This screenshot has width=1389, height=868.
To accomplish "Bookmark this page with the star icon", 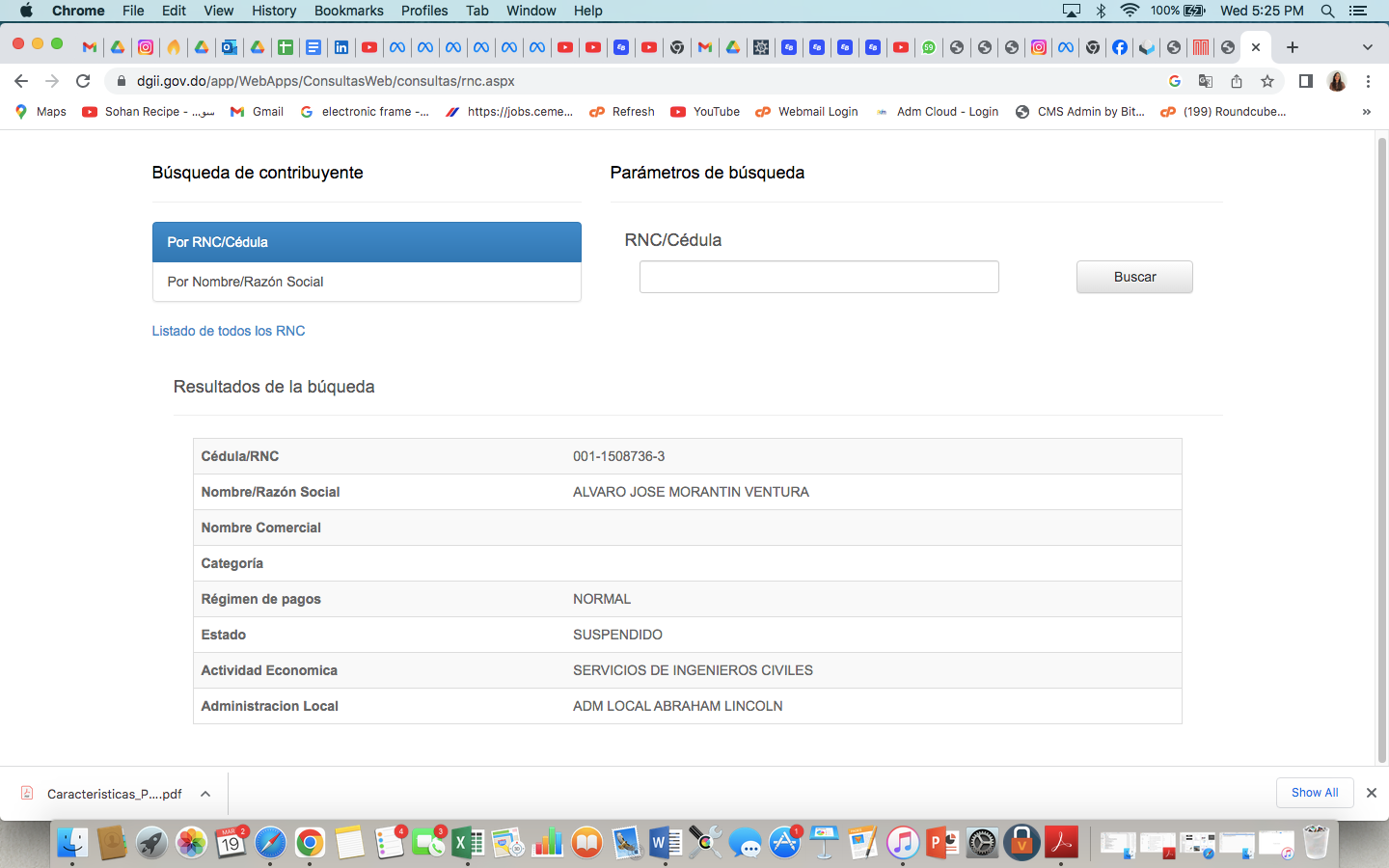I will [x=1267, y=81].
